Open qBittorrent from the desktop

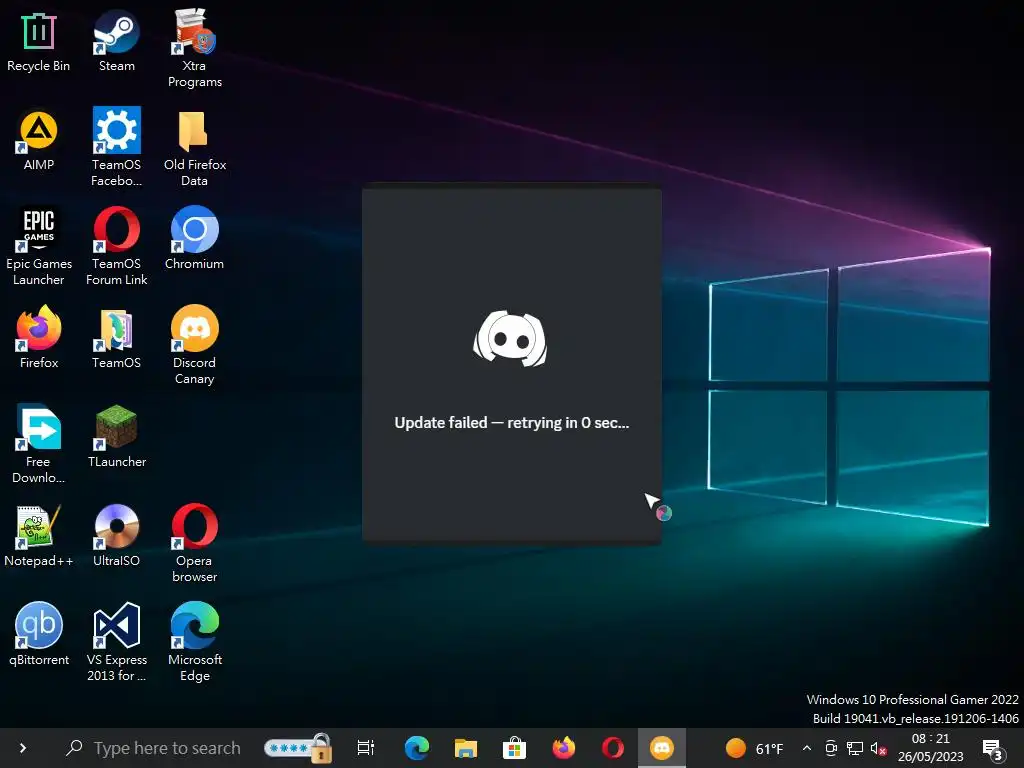coord(39,635)
